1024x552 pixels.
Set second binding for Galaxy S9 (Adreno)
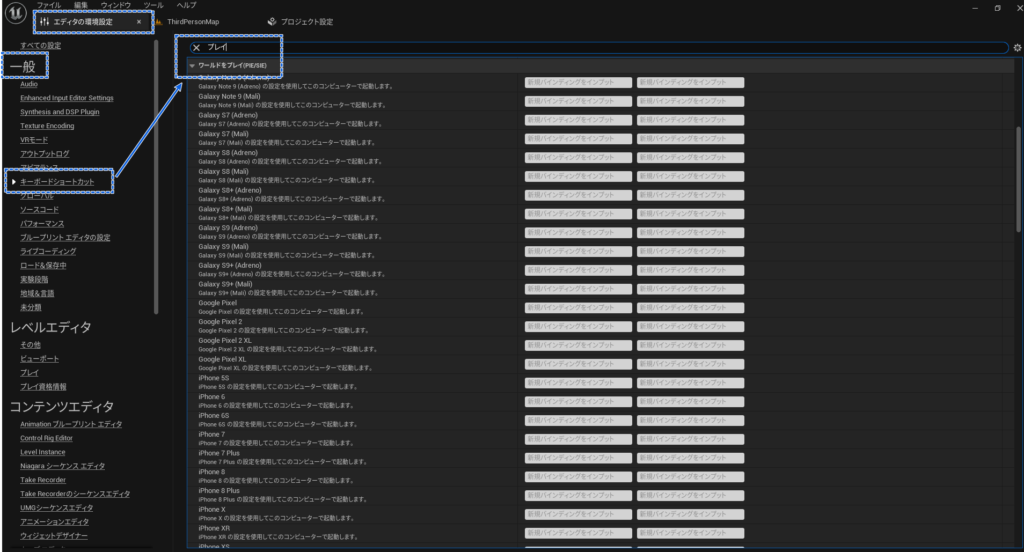pos(690,233)
